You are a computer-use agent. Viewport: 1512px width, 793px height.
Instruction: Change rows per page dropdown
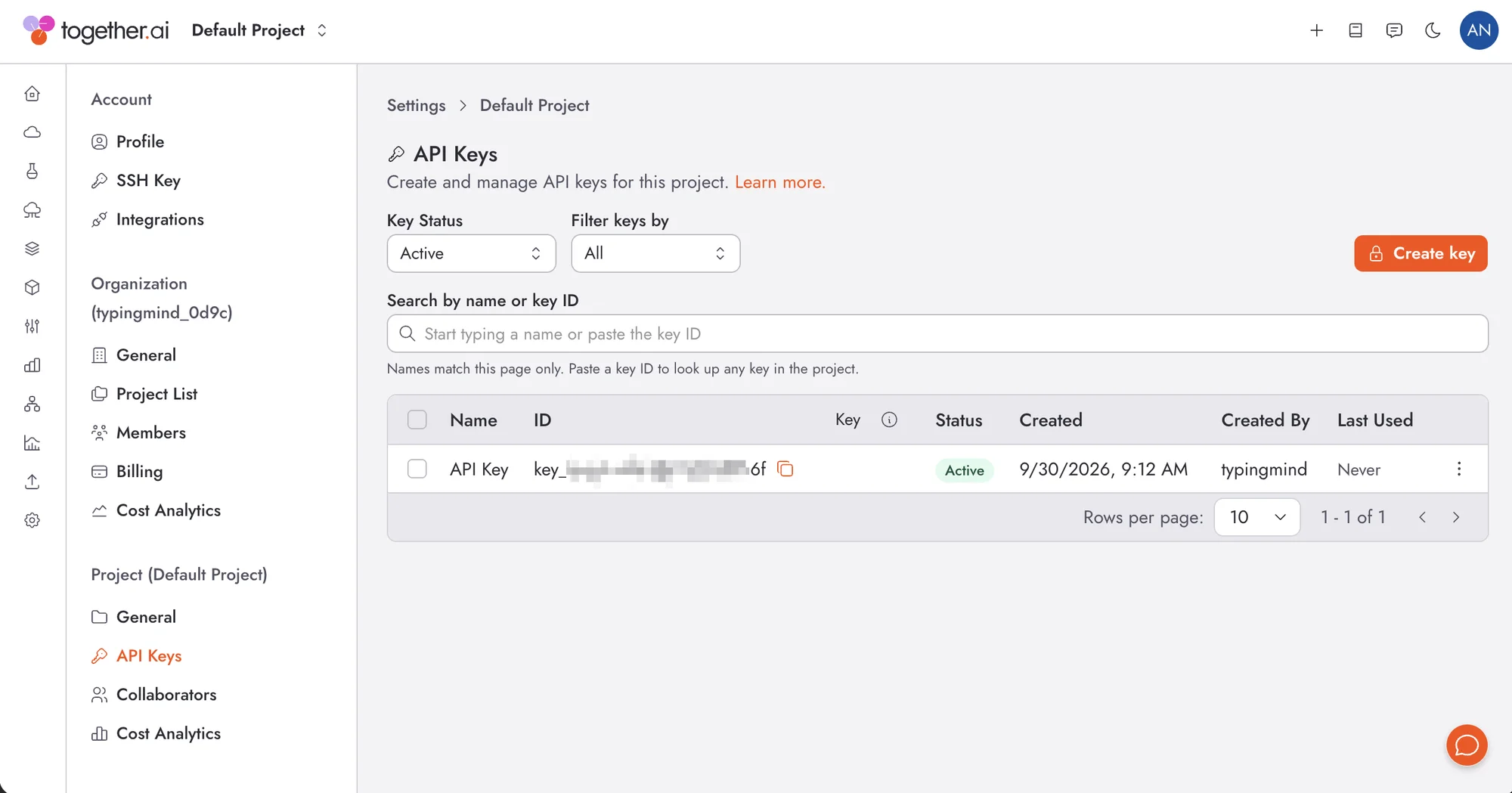click(x=1257, y=517)
